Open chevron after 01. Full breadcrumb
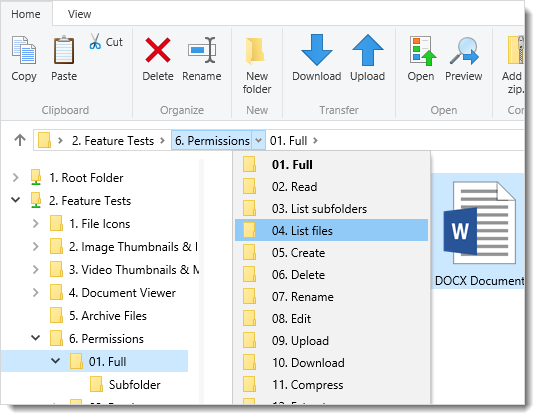The width and height of the screenshot is (540, 420). click(315, 140)
